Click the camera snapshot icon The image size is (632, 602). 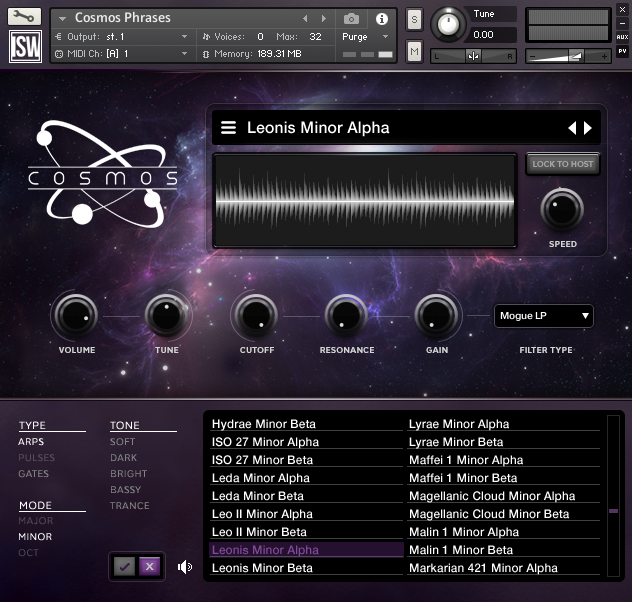click(351, 19)
